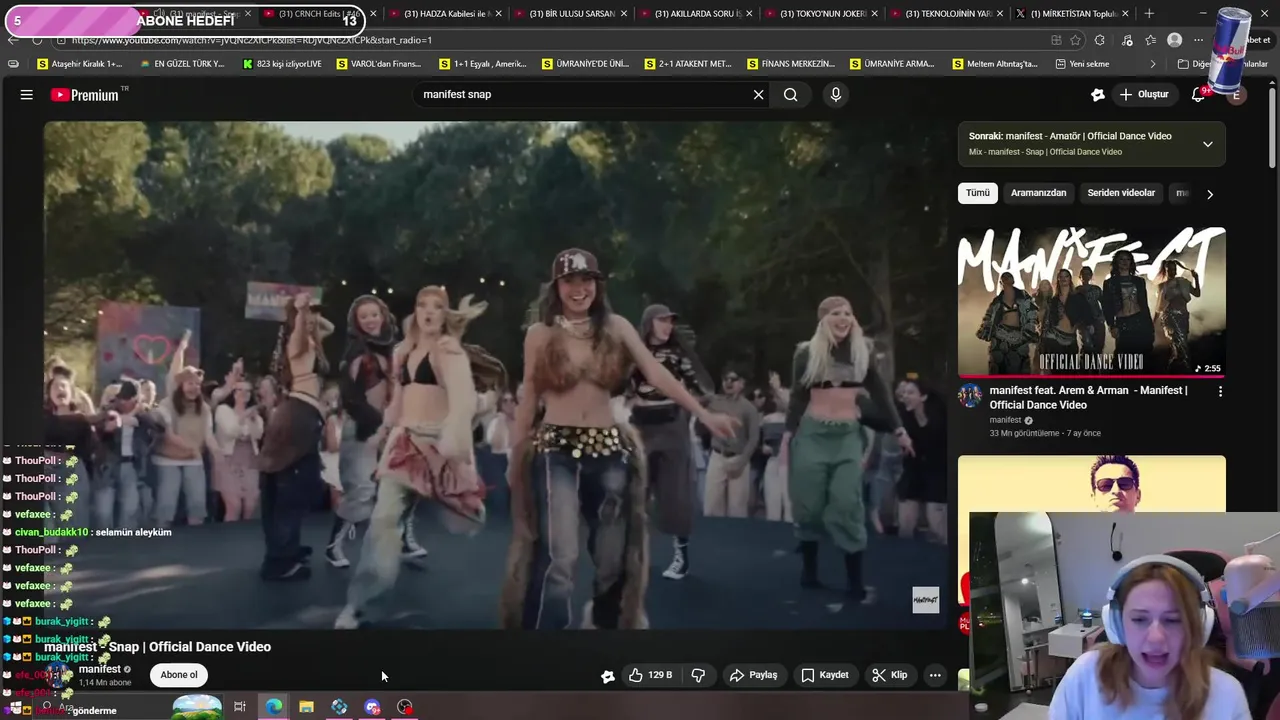The image size is (1280, 720).
Task: Select the Aramanızdan filter chip
Action: (1038, 193)
